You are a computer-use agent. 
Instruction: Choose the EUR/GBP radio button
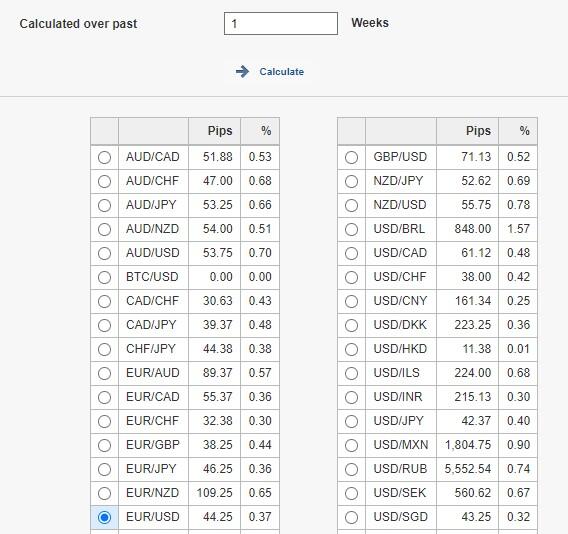pyautogui.click(x=104, y=445)
